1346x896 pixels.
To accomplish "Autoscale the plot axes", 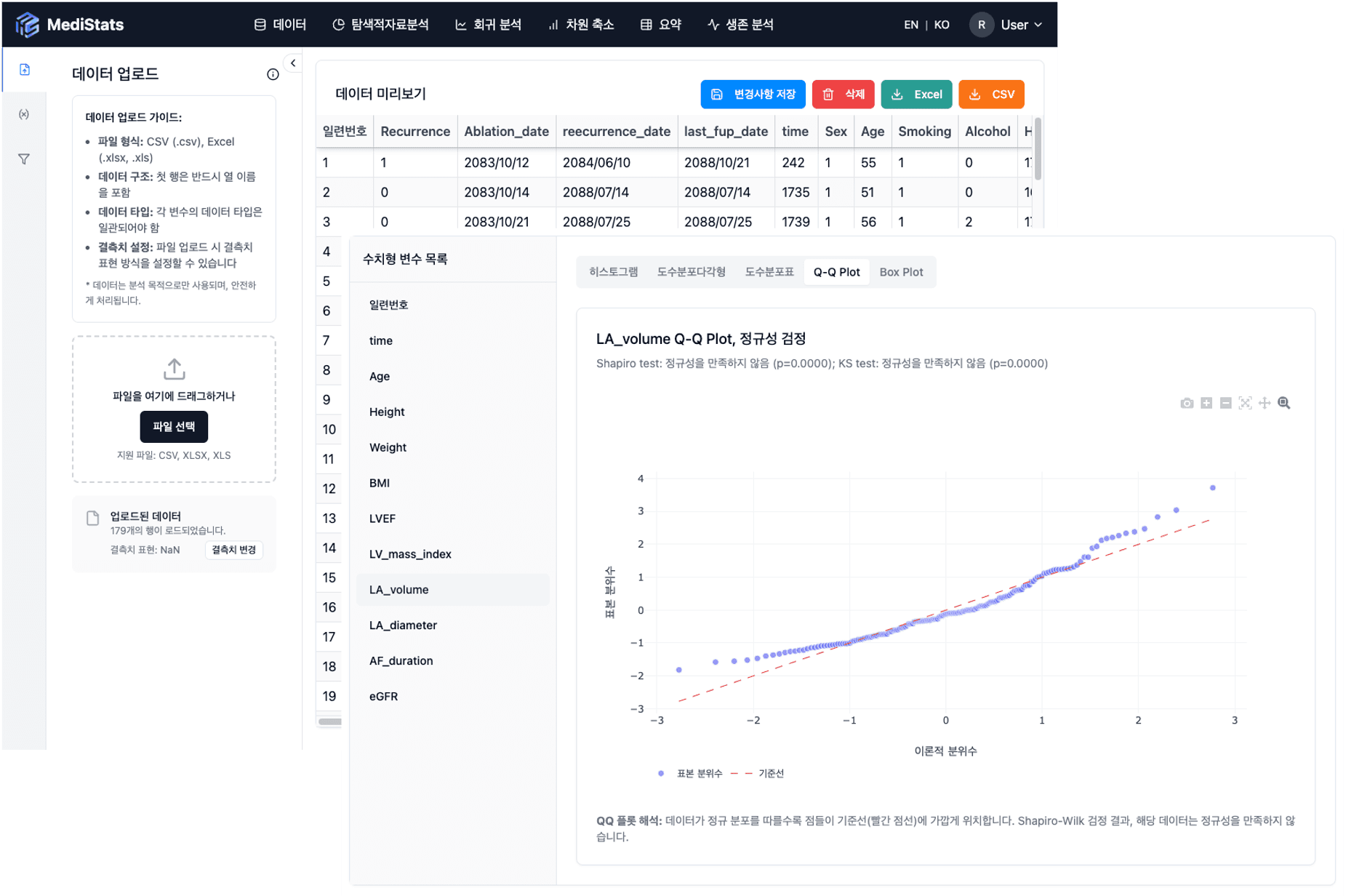I will coord(1245,403).
